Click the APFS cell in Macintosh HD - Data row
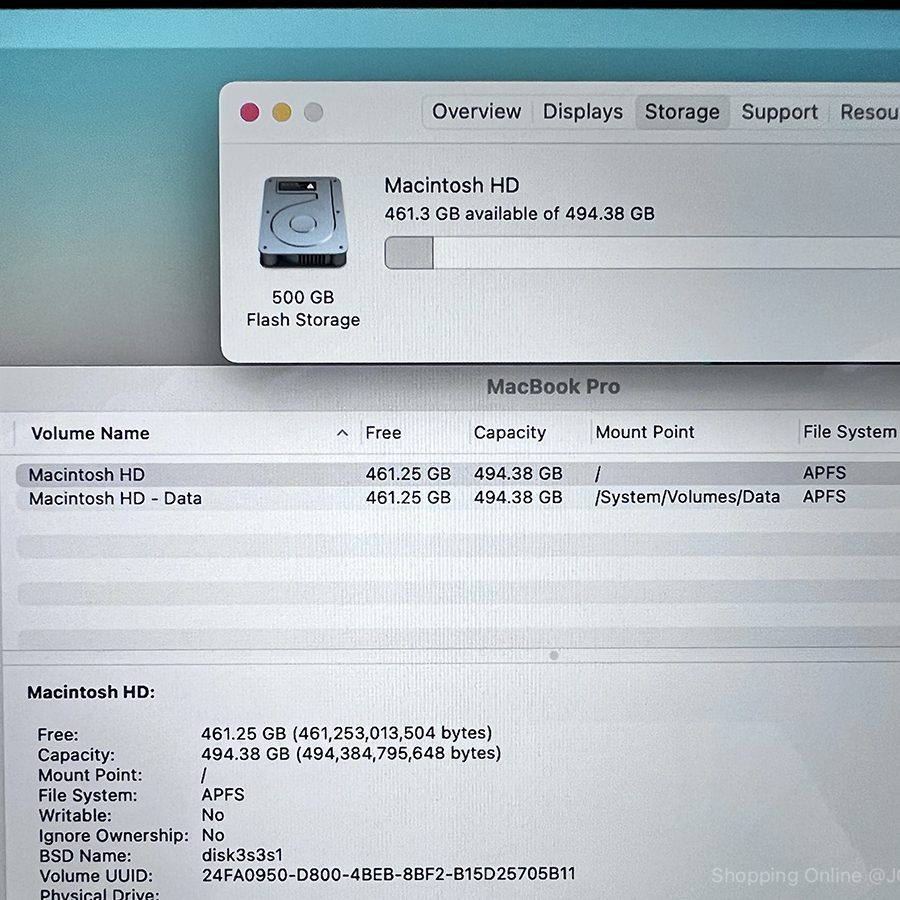This screenshot has width=900, height=900. click(824, 496)
